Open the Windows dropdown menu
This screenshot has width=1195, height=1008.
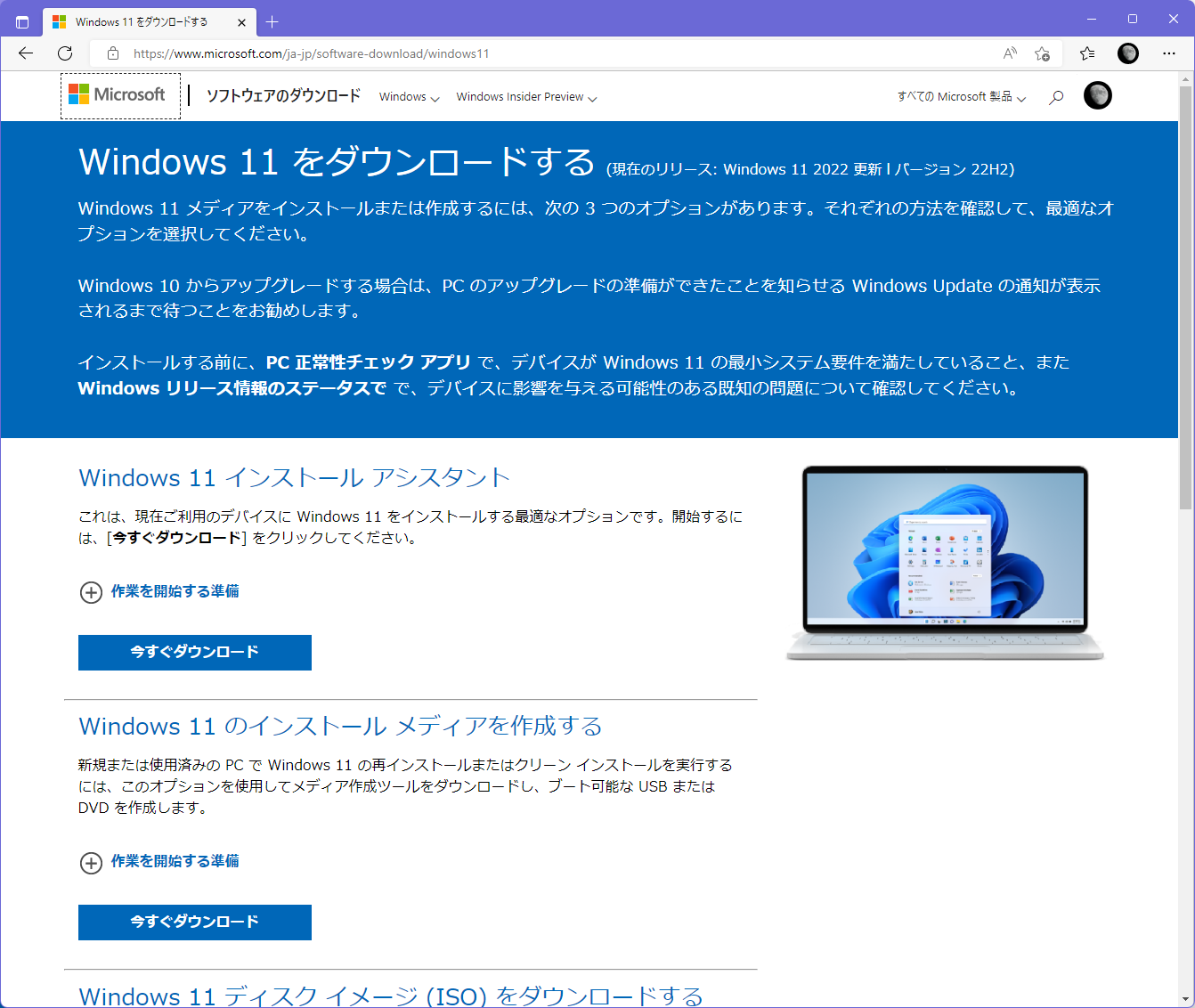click(410, 97)
